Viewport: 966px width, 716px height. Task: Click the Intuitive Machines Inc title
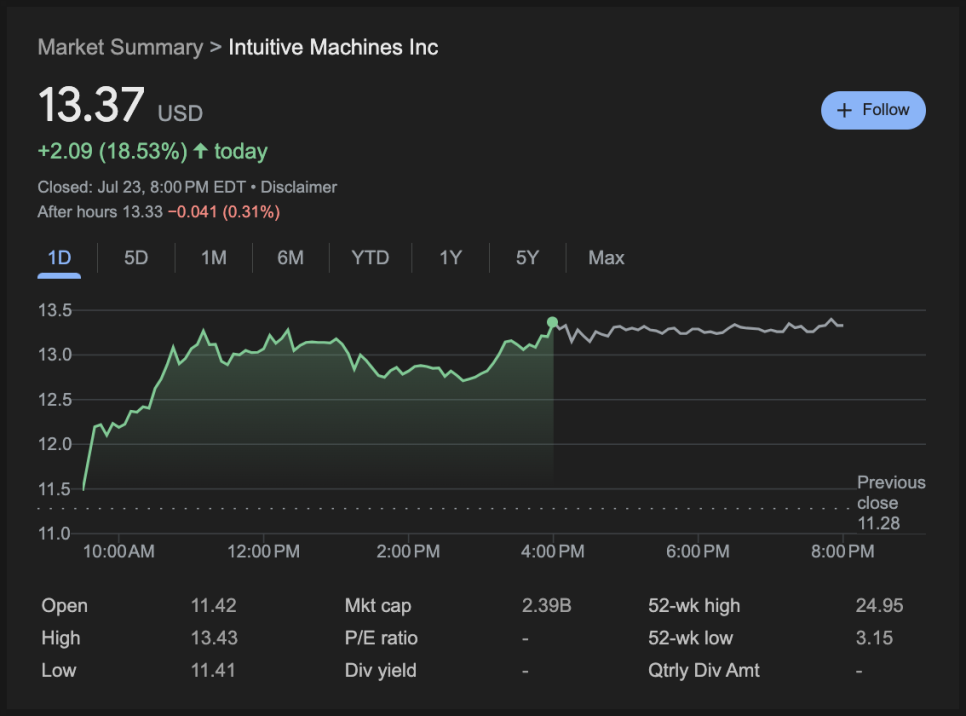click(333, 47)
